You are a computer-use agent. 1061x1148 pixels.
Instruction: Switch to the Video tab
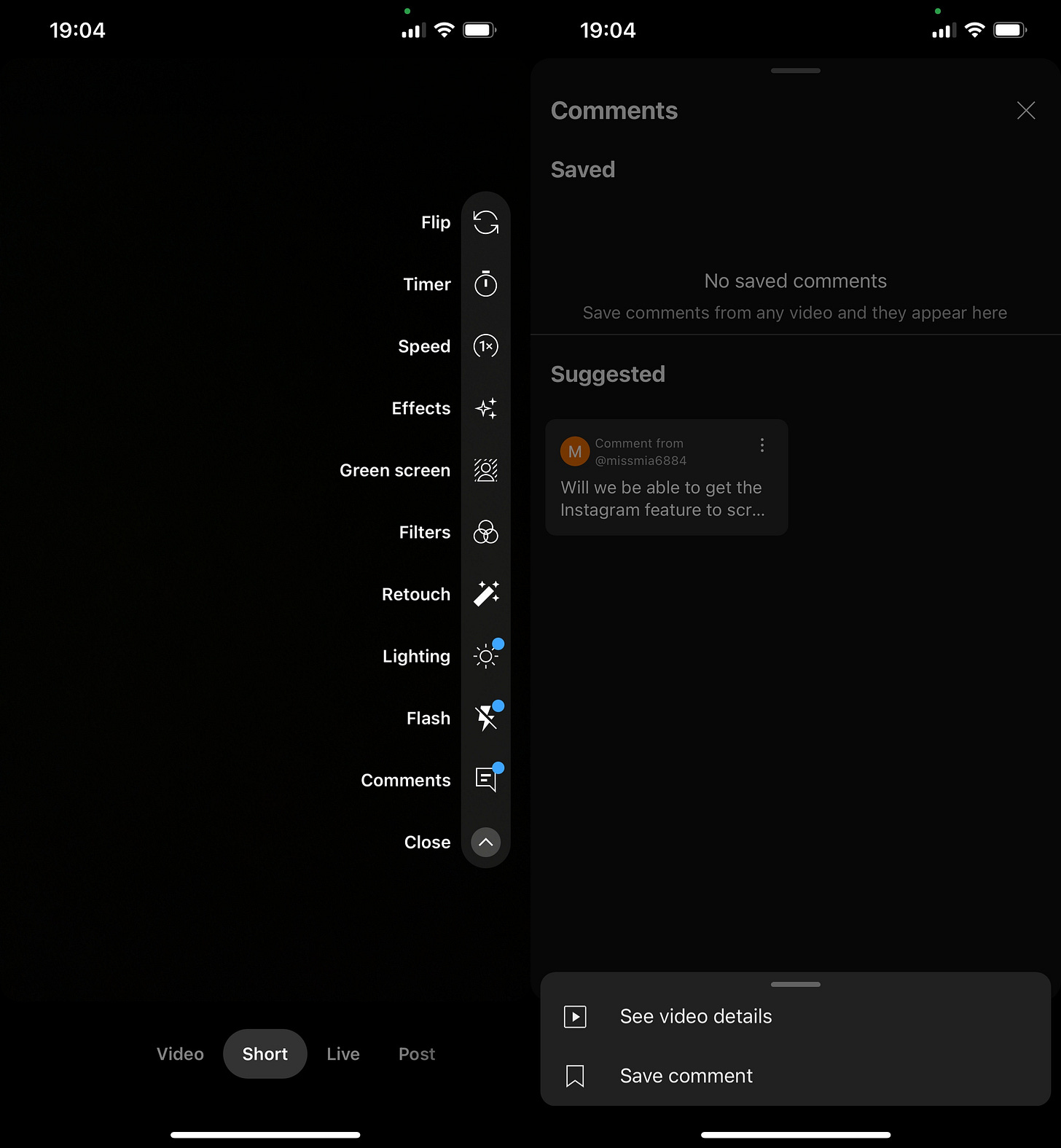coord(180,1054)
